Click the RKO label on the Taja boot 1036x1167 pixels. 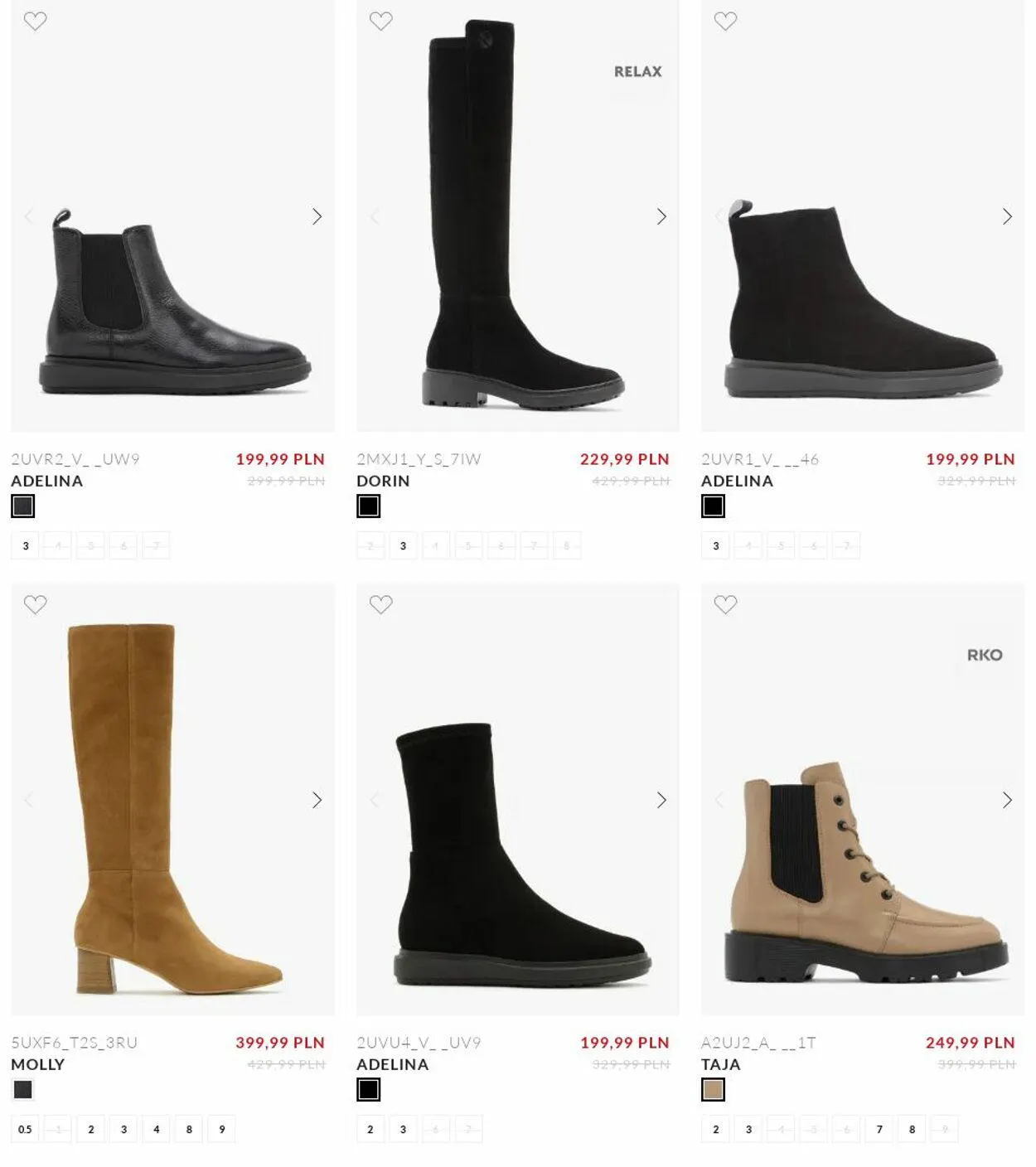coord(985,655)
